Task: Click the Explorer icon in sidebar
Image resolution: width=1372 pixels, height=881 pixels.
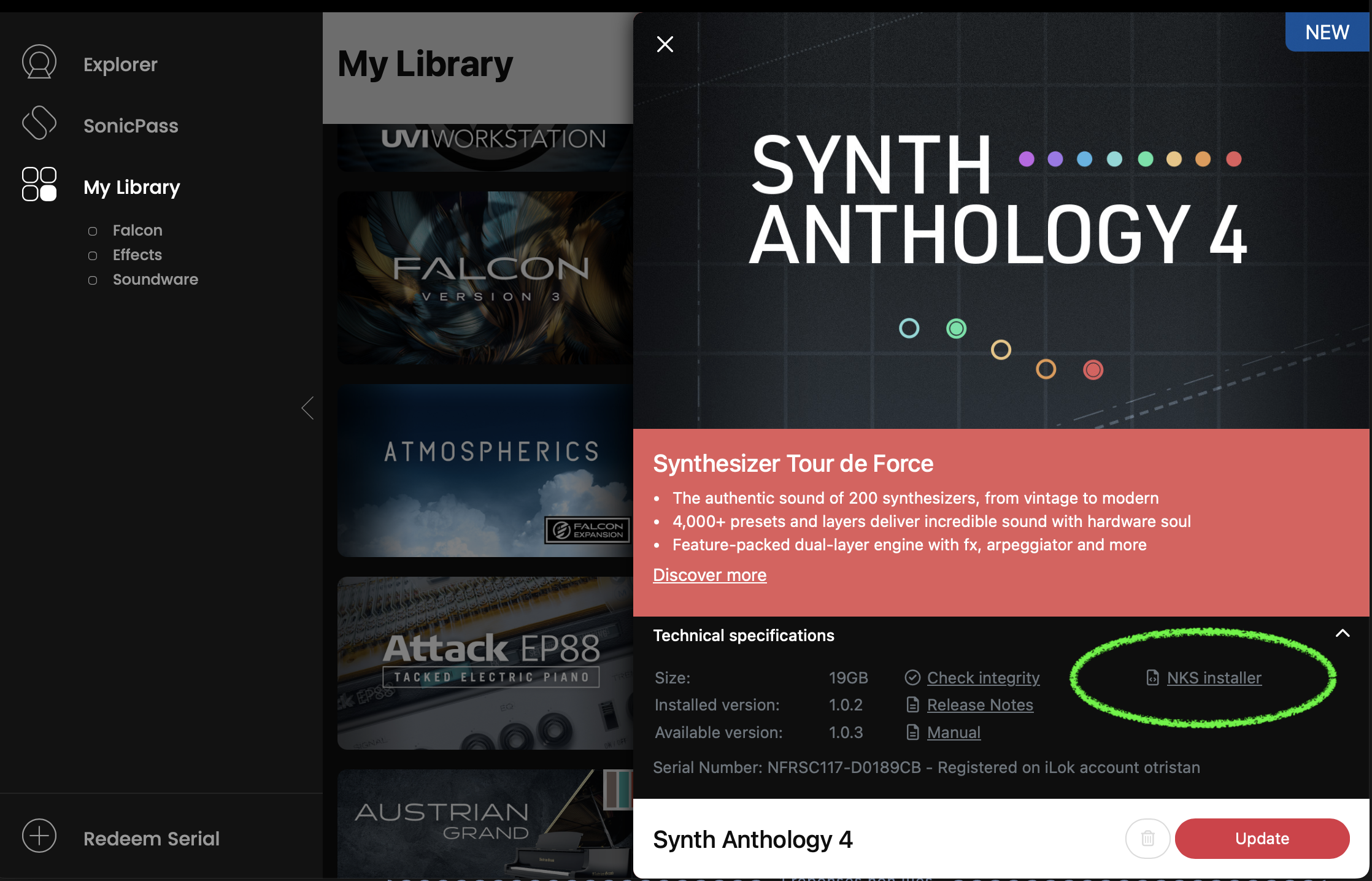Action: point(39,62)
